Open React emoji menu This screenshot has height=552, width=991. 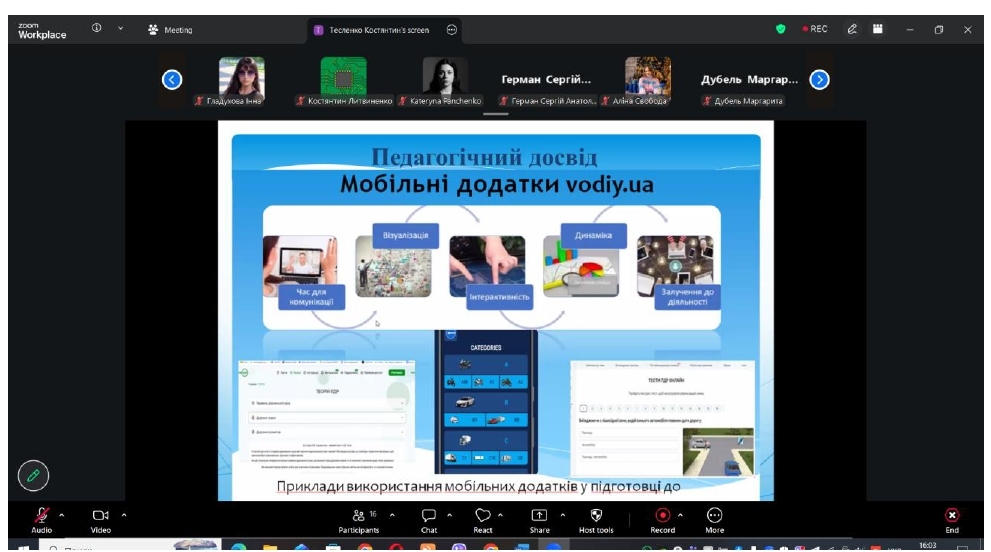[483, 520]
